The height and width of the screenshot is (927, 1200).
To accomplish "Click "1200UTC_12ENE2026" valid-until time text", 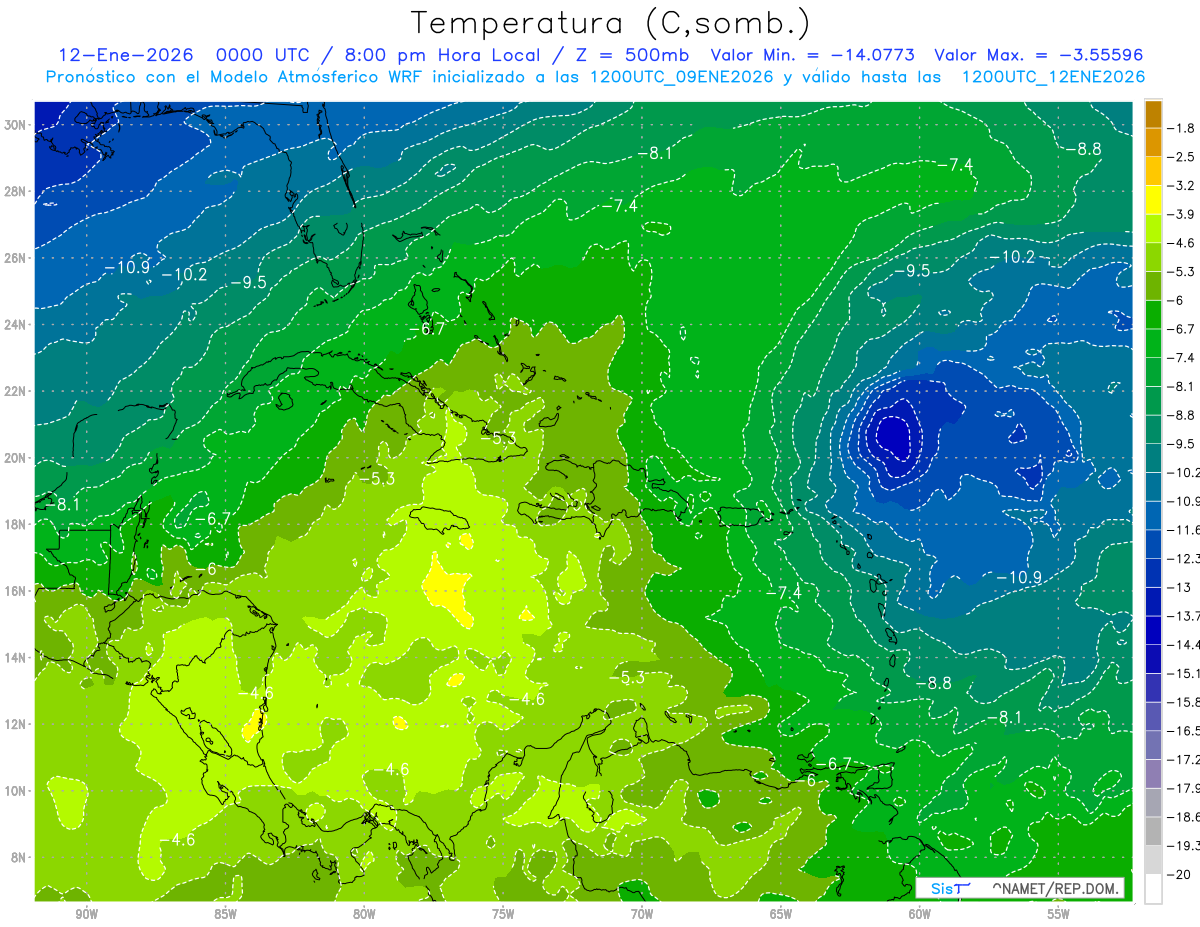I will coord(1052,77).
